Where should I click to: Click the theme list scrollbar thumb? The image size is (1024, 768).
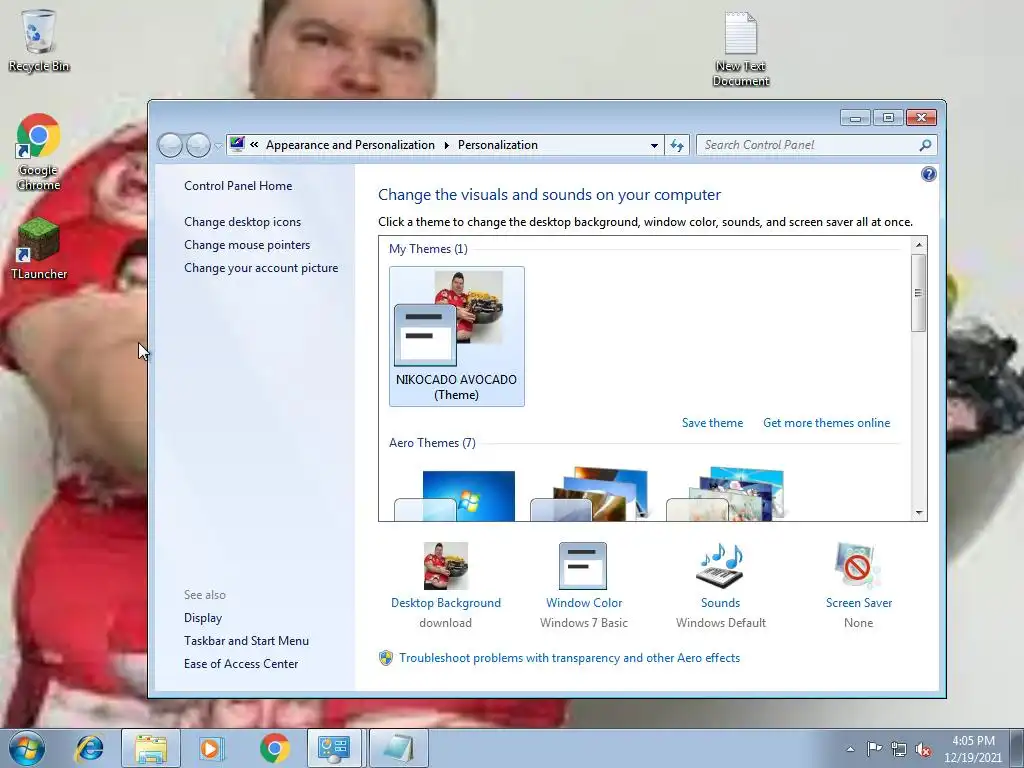point(918,293)
